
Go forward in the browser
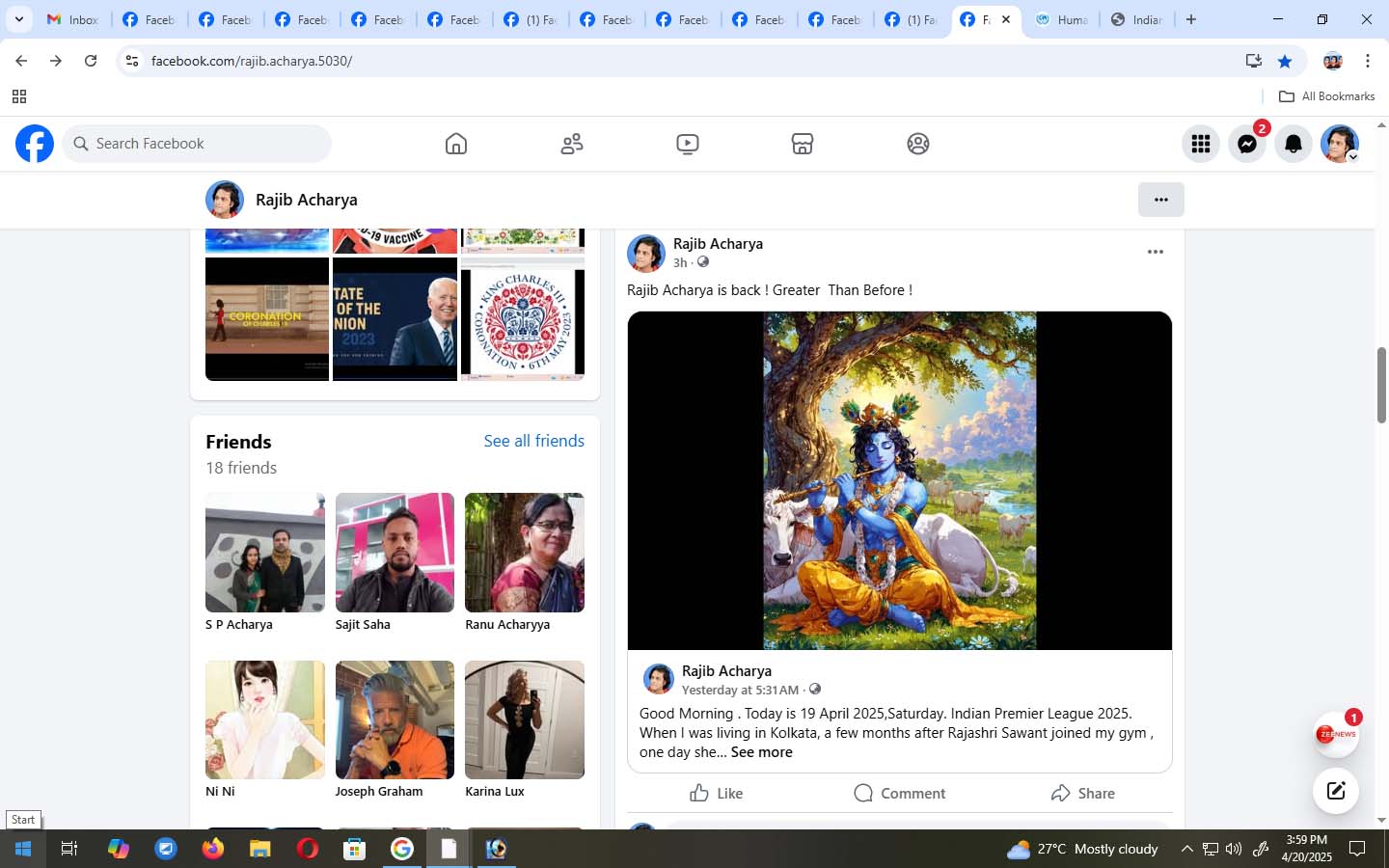pyautogui.click(x=56, y=61)
